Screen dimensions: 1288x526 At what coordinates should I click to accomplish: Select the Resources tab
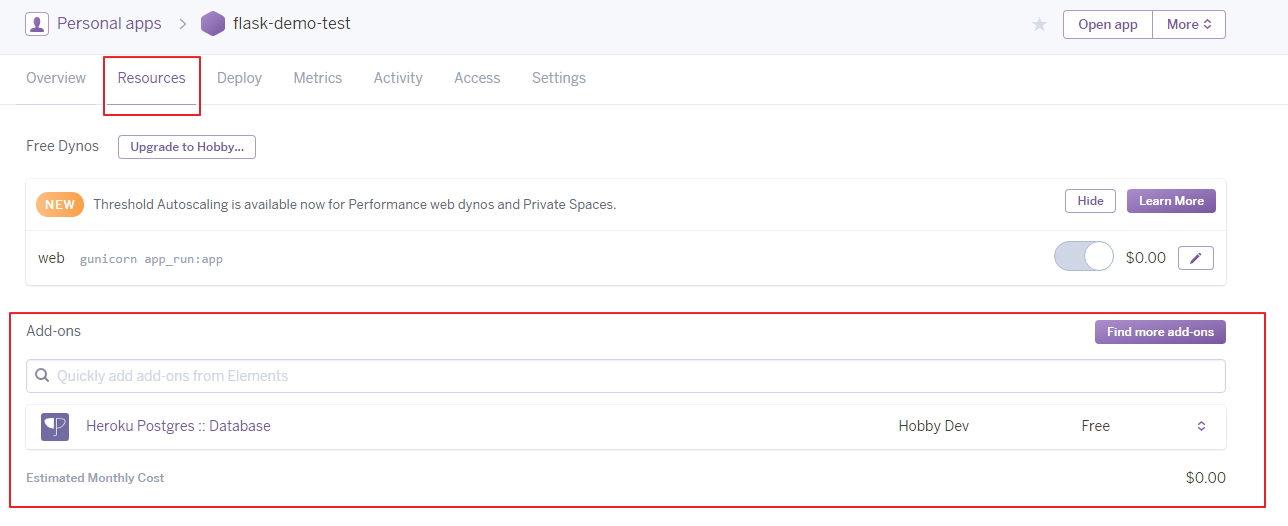[x=152, y=78]
